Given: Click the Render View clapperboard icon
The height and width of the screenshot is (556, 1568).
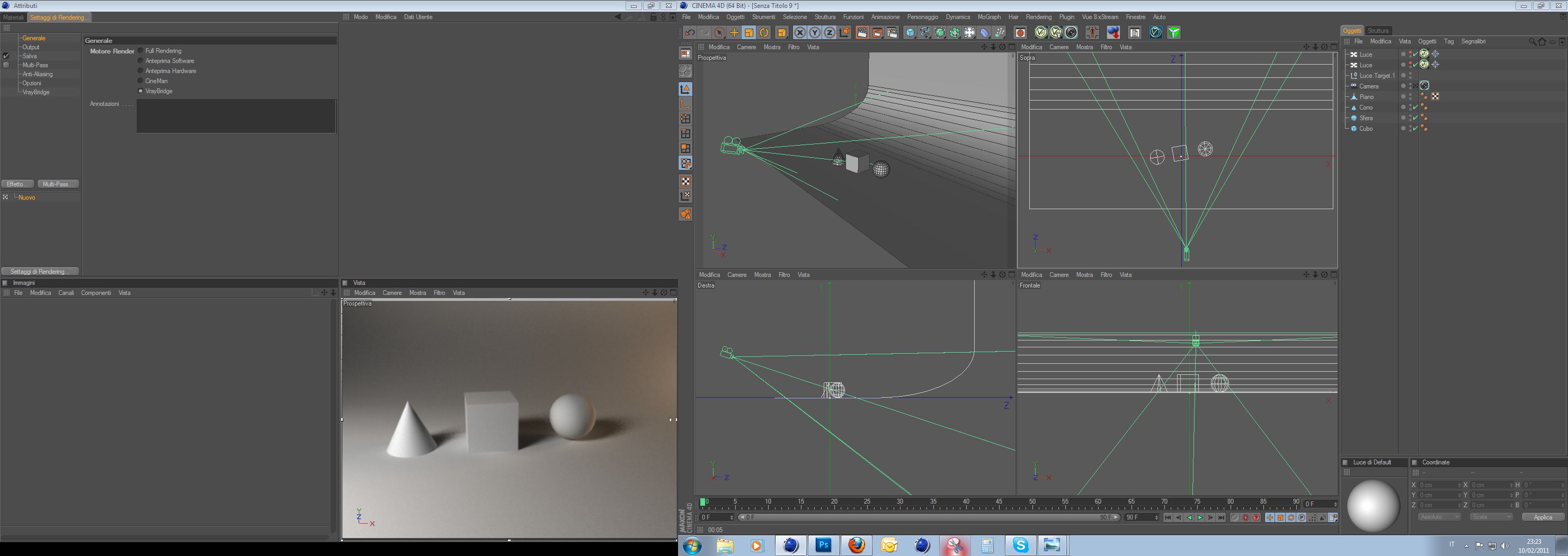Looking at the screenshot, I should point(862,33).
